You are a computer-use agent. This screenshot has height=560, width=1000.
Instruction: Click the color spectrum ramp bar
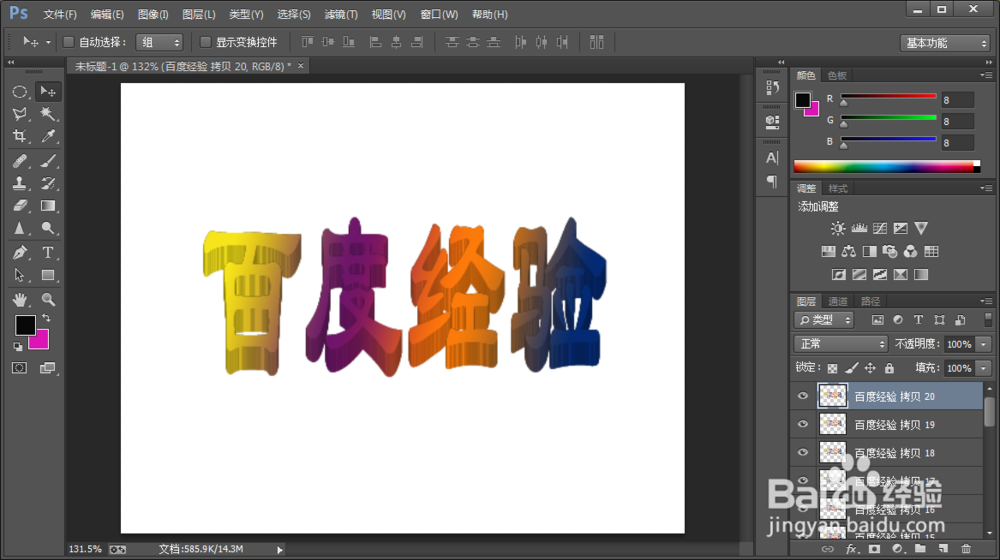pos(886,166)
